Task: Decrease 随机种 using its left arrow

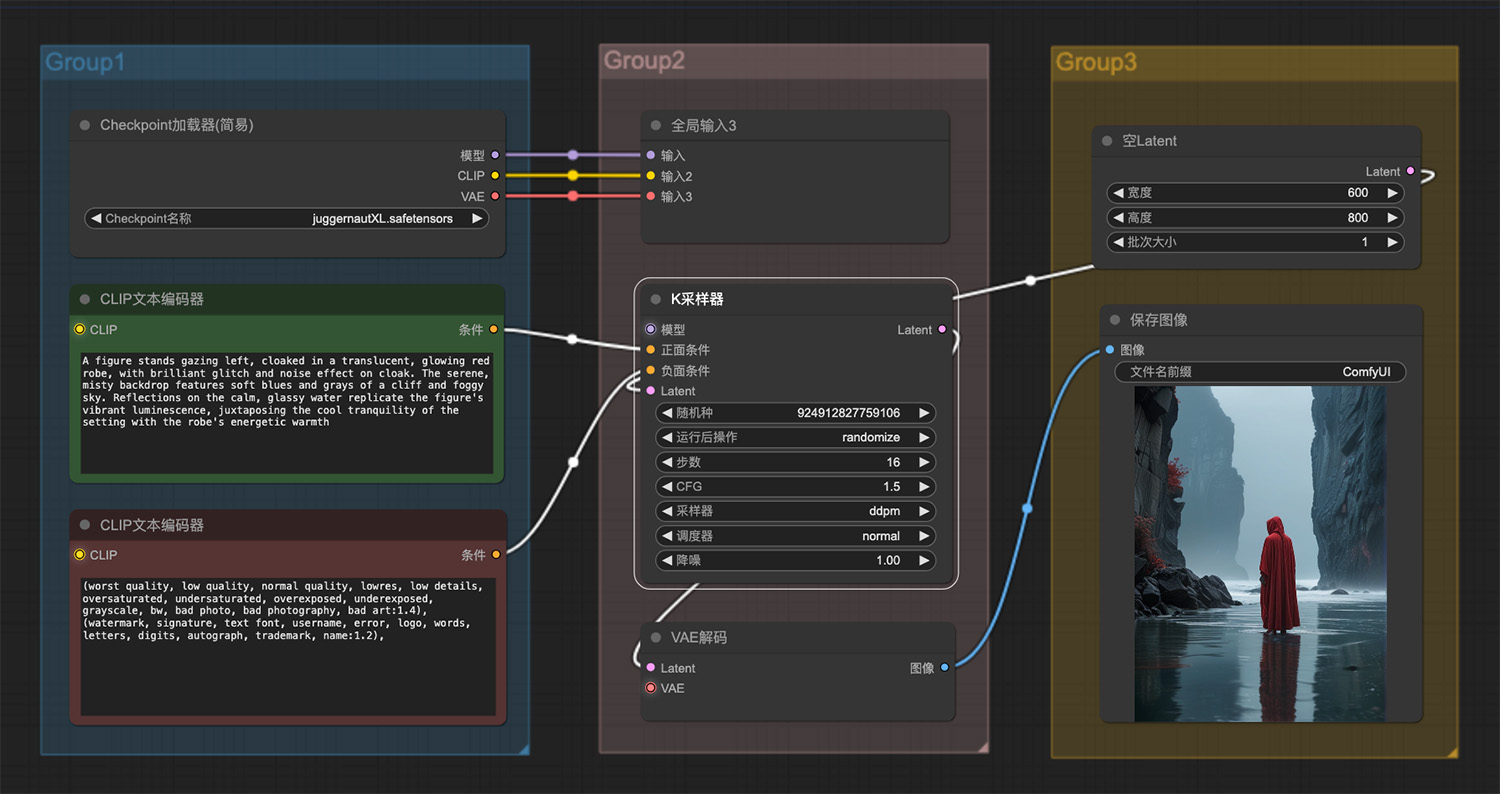Action: pos(667,412)
